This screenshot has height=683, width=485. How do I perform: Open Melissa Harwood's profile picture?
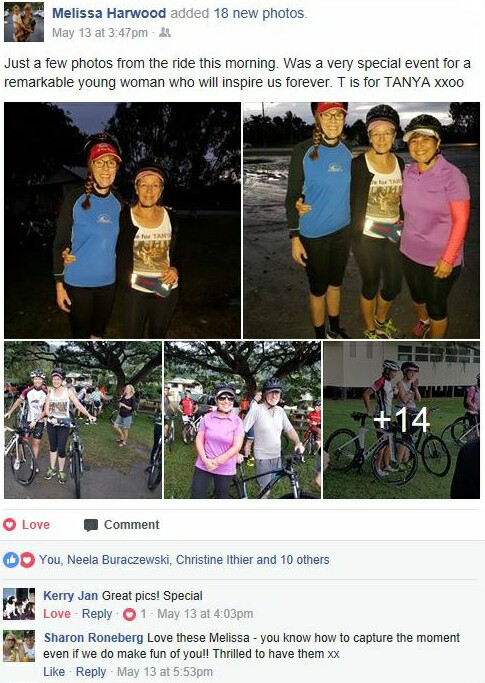point(24,22)
